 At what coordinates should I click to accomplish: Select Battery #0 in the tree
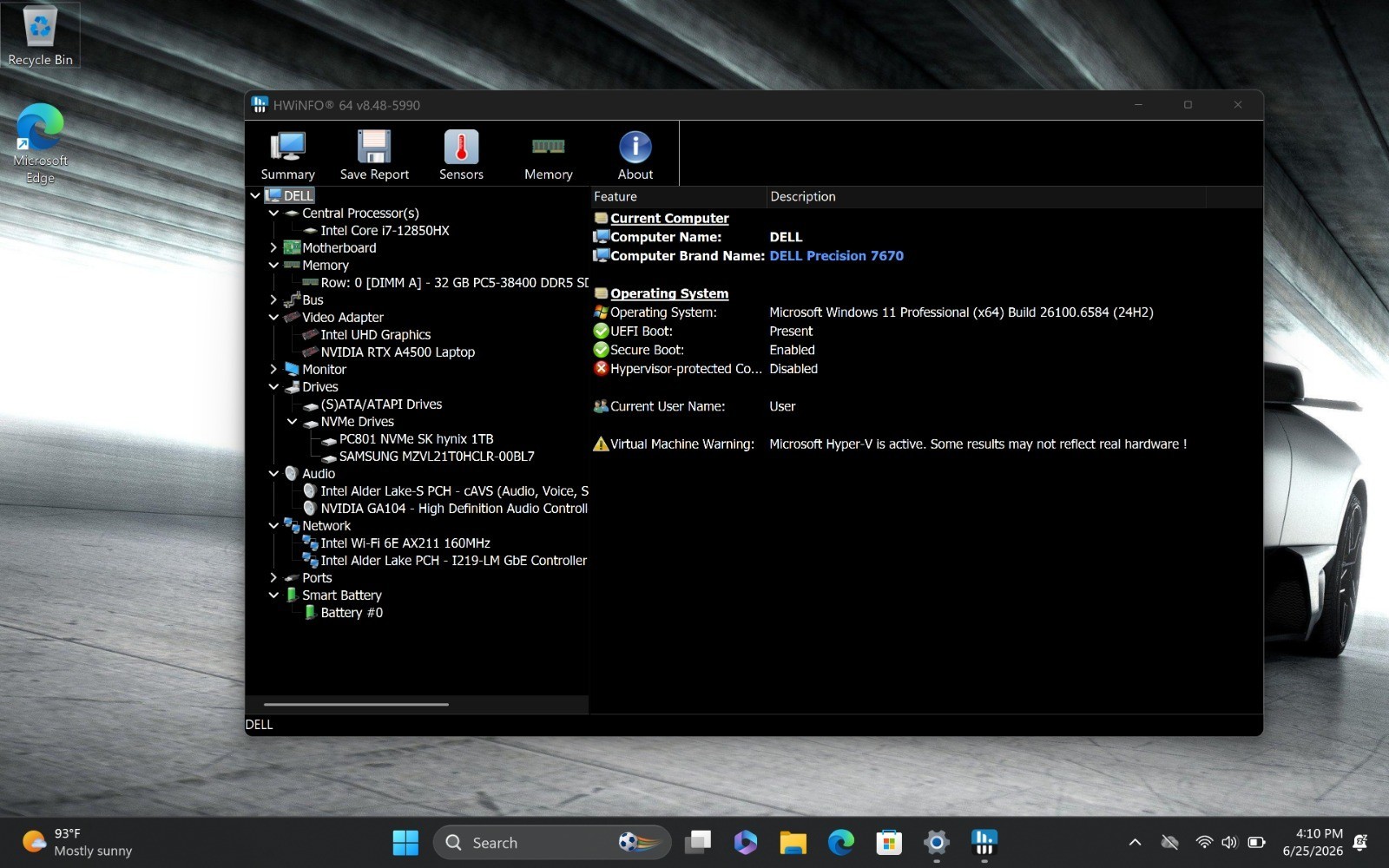[x=352, y=613]
